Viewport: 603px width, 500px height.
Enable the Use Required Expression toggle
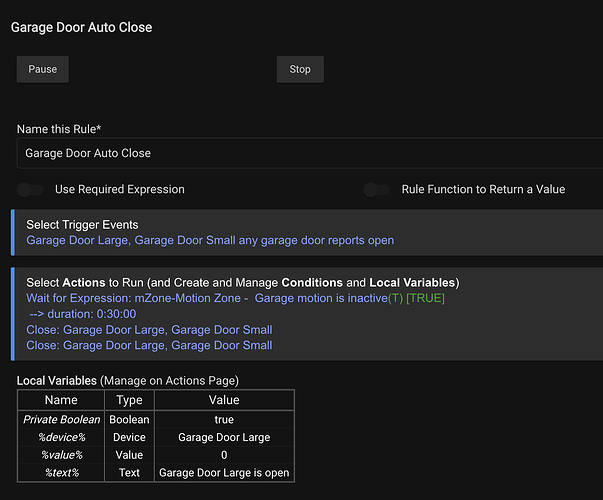tap(32, 189)
